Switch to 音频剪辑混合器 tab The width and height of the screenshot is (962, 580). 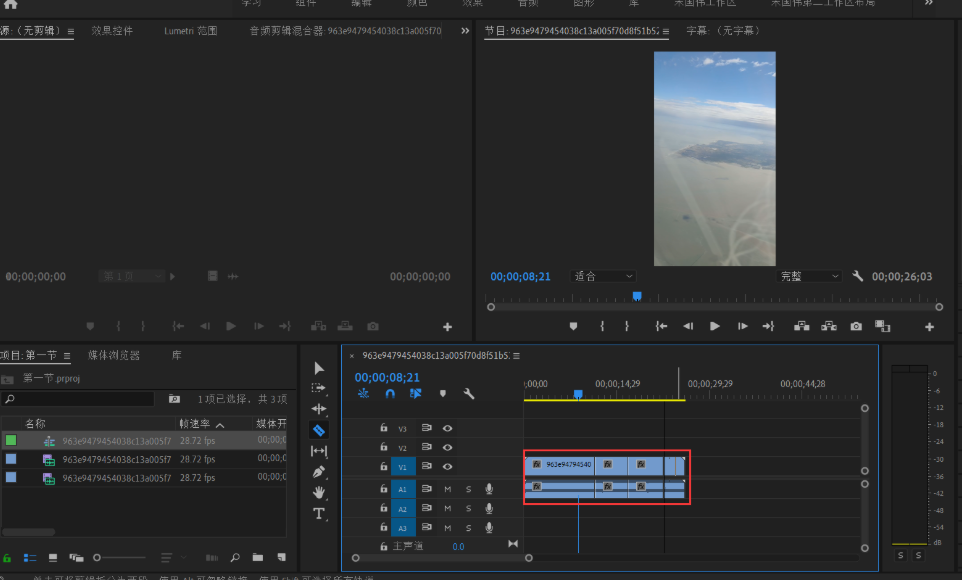pos(345,31)
